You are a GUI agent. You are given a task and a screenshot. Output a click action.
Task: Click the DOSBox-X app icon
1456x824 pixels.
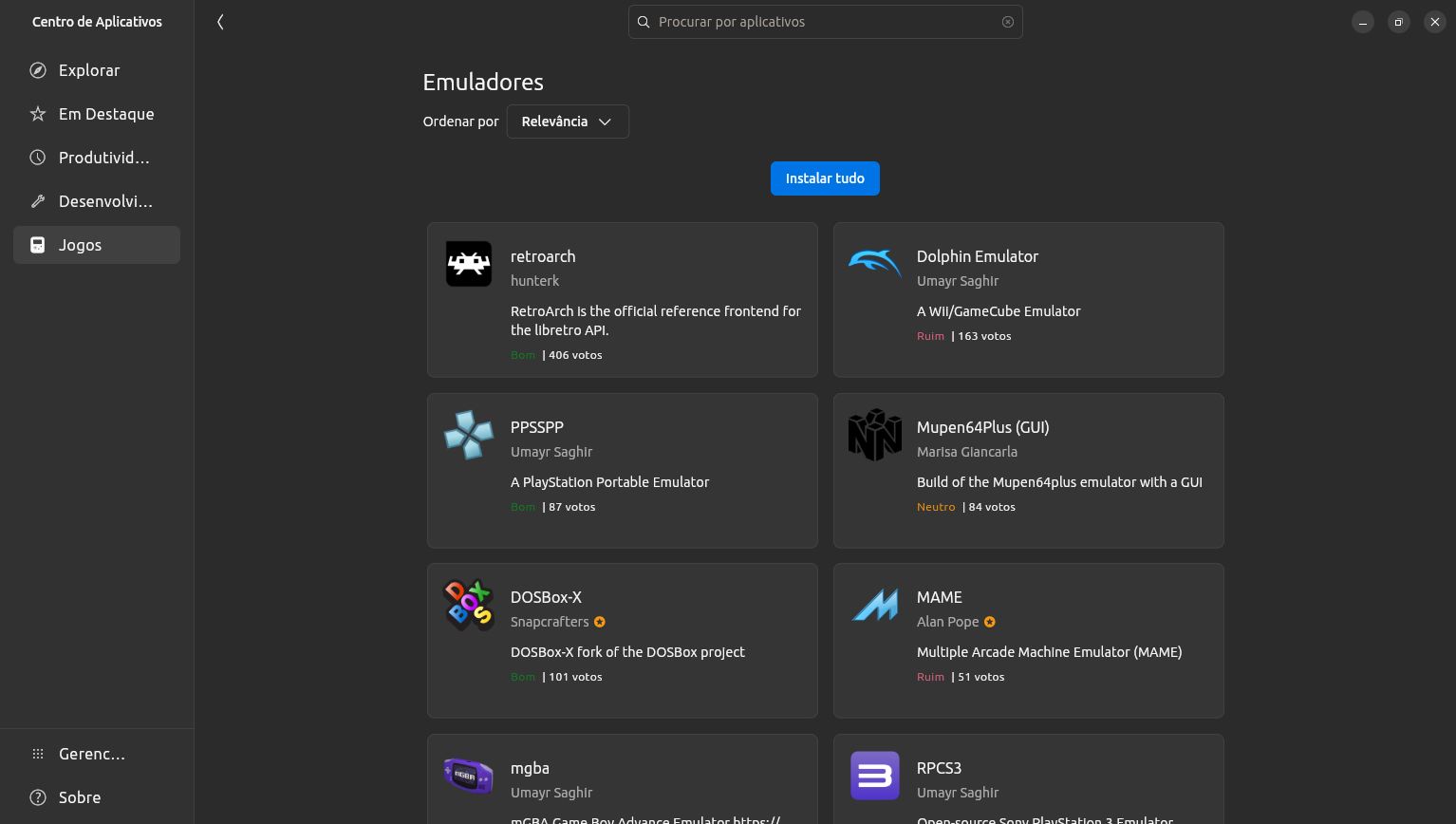469,605
